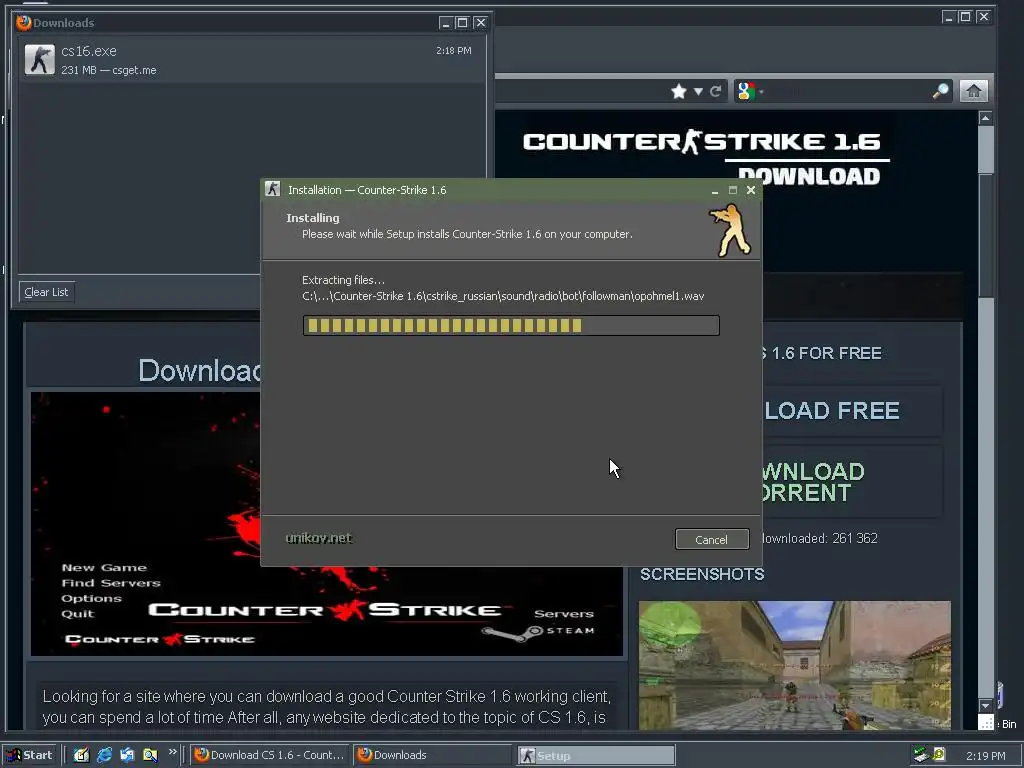Click the Counter-Strike icon in installer title bar
This screenshot has width=1024, height=768.
tap(273, 189)
